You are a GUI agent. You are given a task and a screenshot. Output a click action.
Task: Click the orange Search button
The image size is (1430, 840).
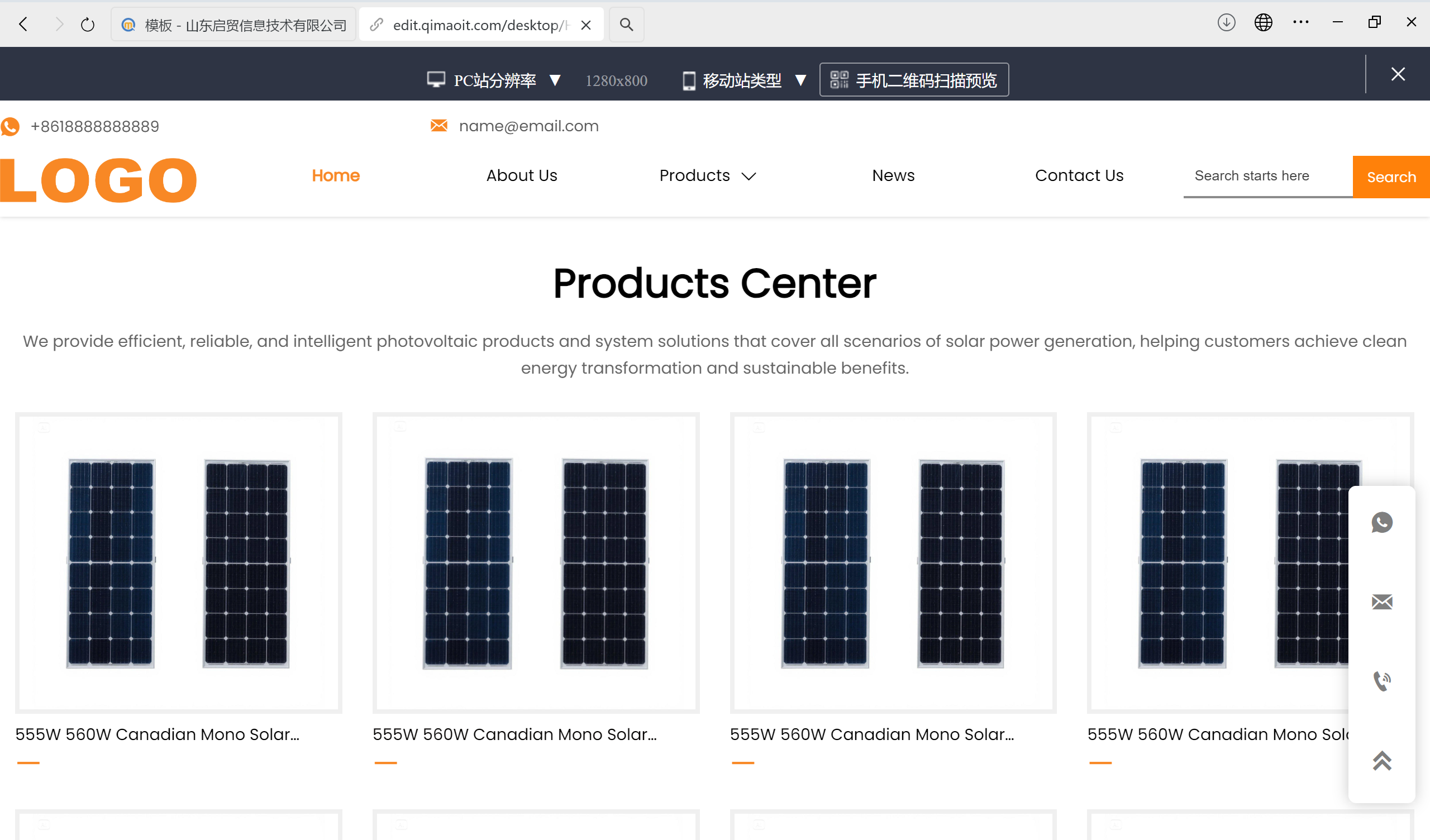[1391, 177]
